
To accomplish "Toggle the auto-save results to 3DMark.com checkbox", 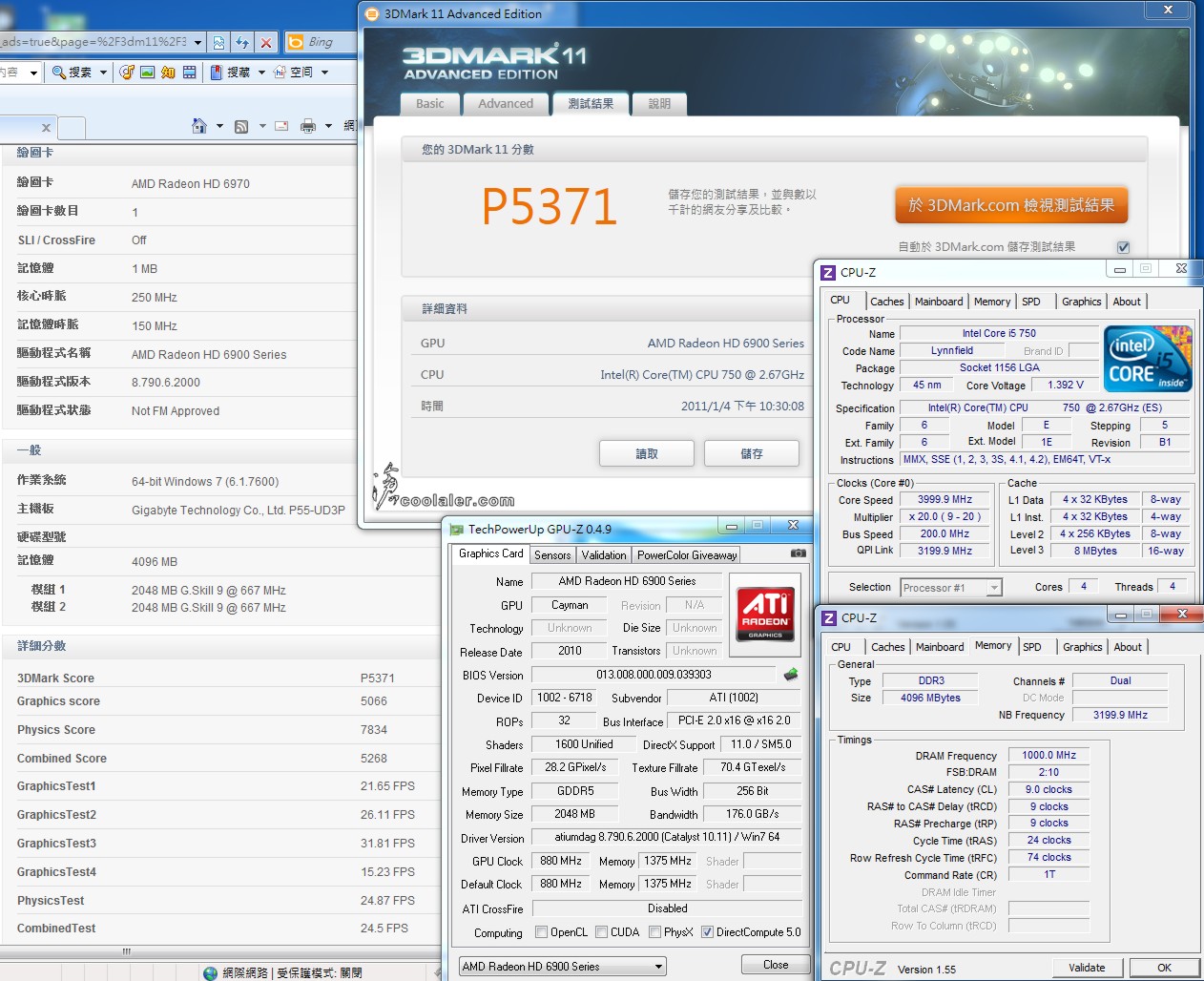I will 1123,247.
